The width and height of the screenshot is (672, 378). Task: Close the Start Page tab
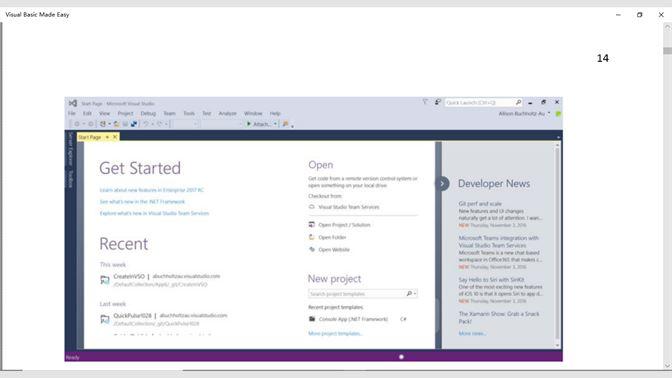pos(115,137)
